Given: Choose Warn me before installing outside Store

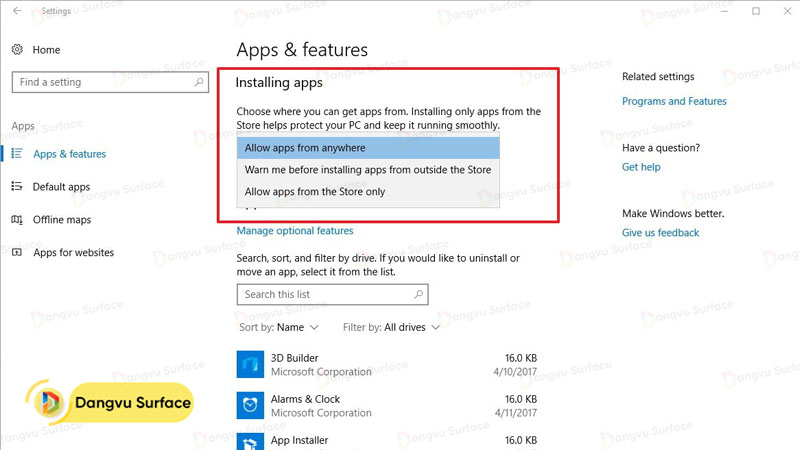Looking at the screenshot, I should (367, 170).
